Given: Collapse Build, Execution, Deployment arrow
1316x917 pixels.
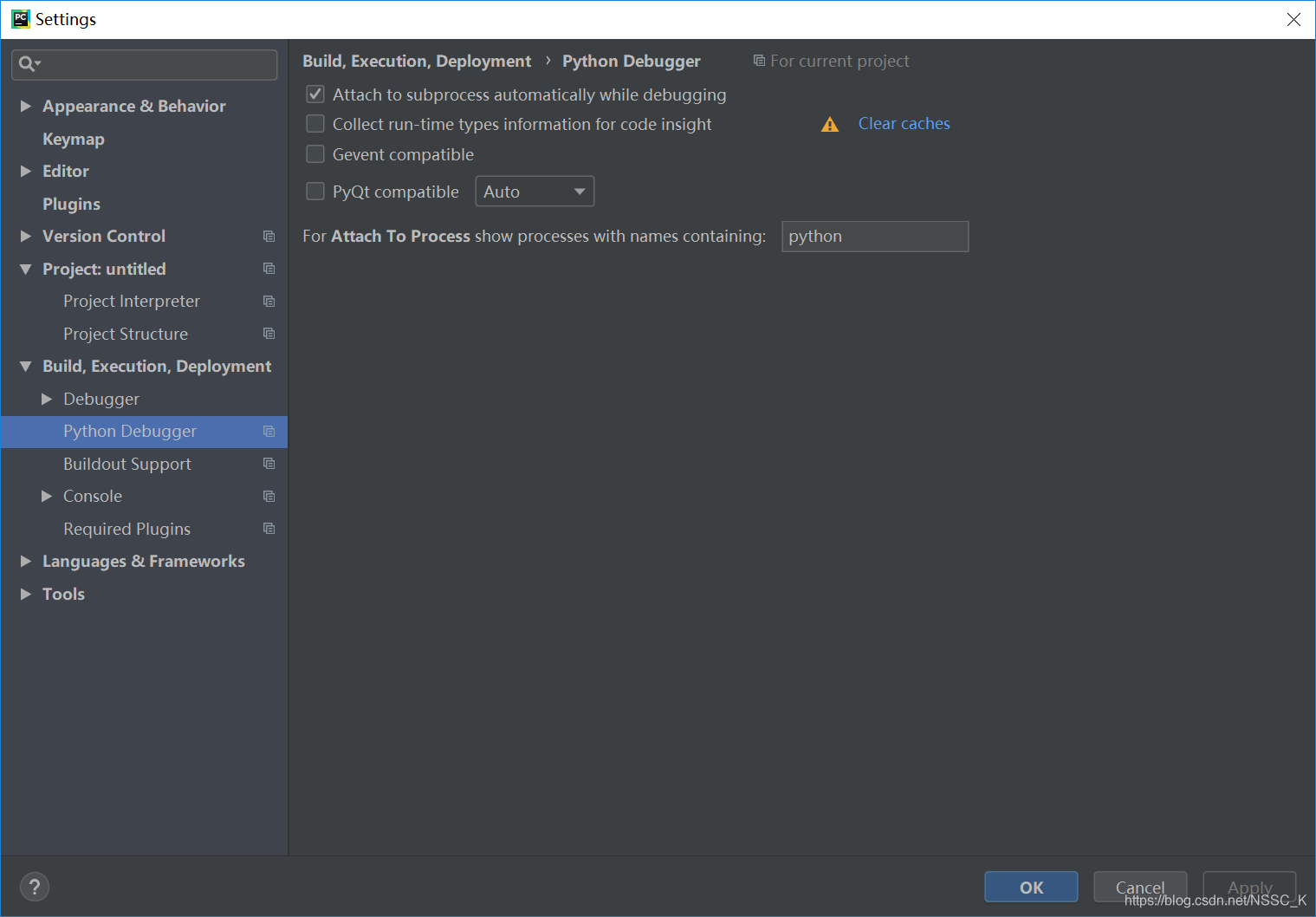Looking at the screenshot, I should click(x=26, y=367).
